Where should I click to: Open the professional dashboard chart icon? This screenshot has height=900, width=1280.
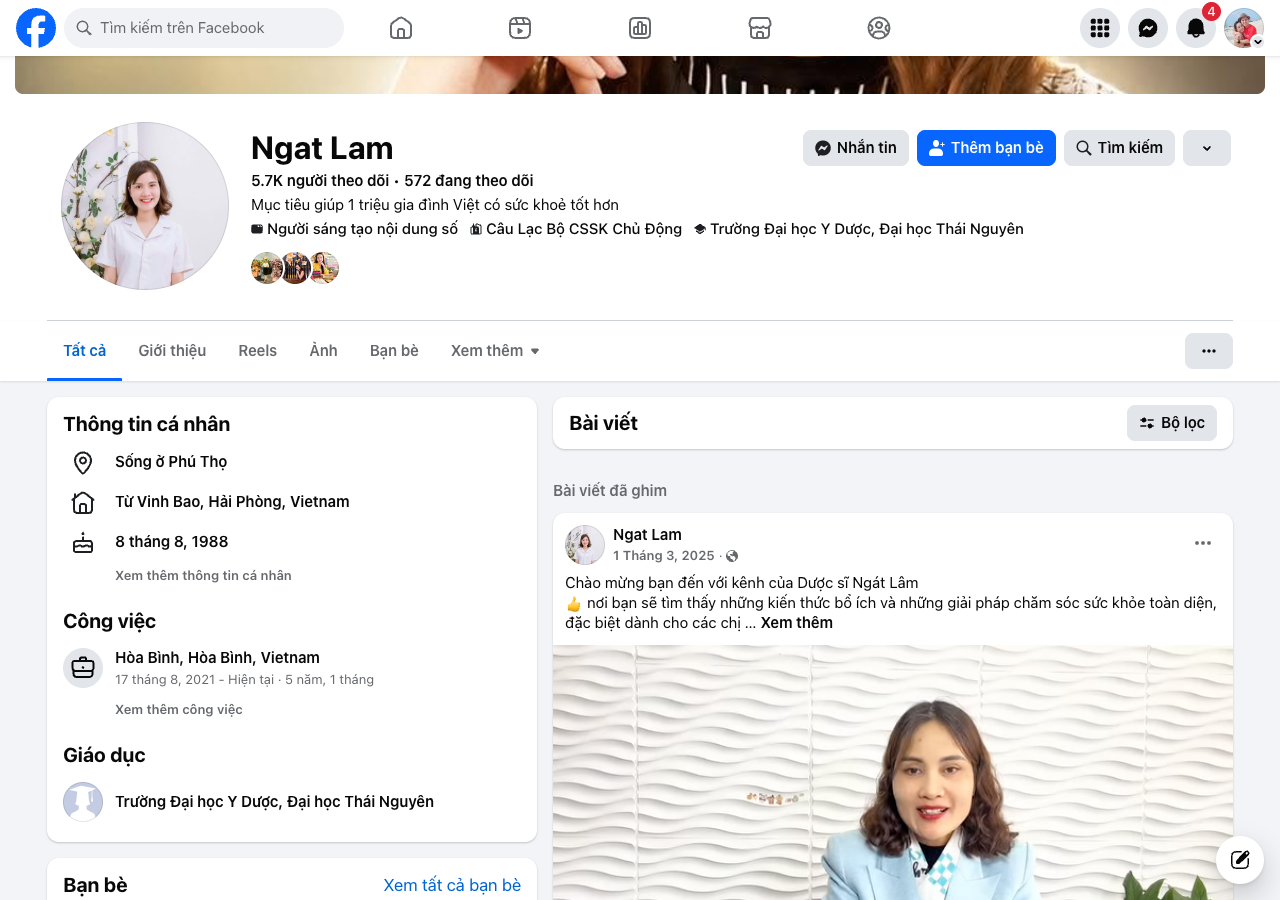coord(640,28)
